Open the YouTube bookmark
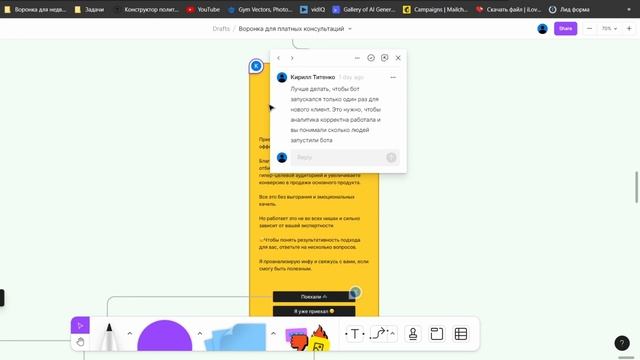This screenshot has width=640, height=360. click(203, 9)
